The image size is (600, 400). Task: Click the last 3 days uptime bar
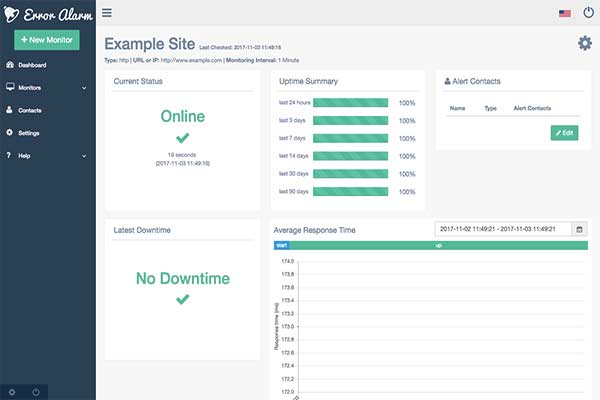351,121
